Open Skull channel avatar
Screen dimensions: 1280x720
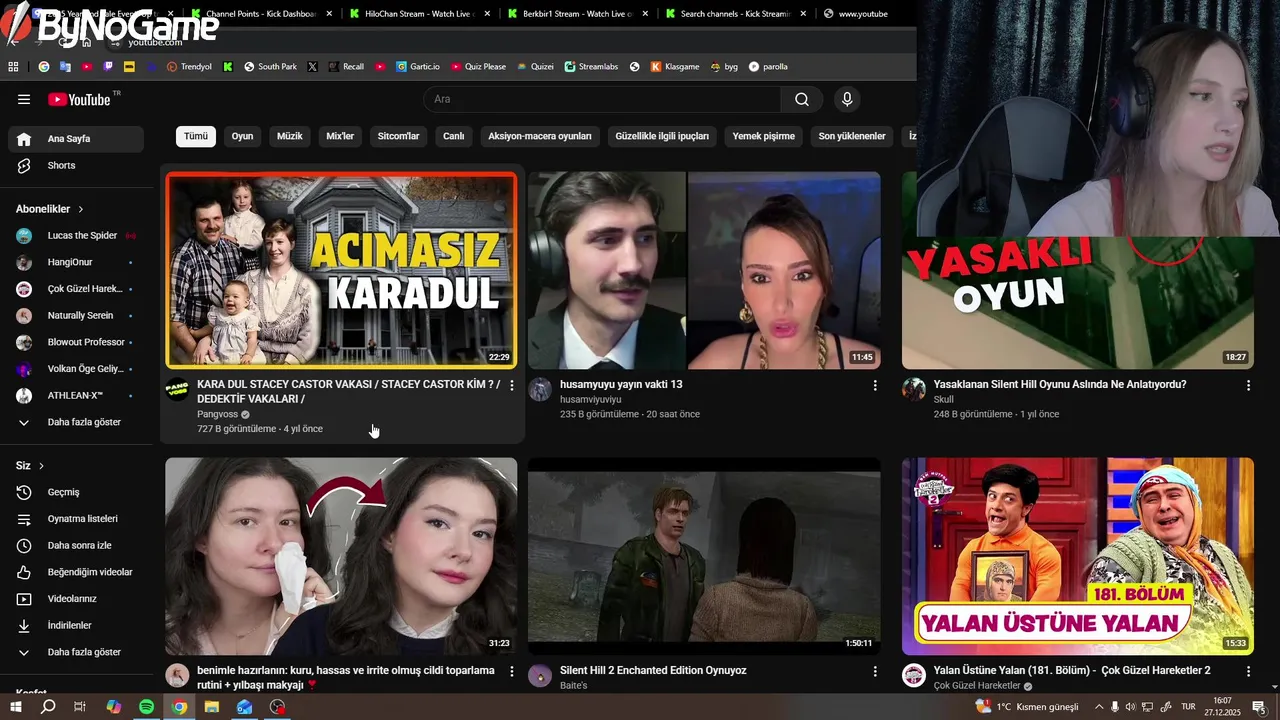tap(914, 390)
